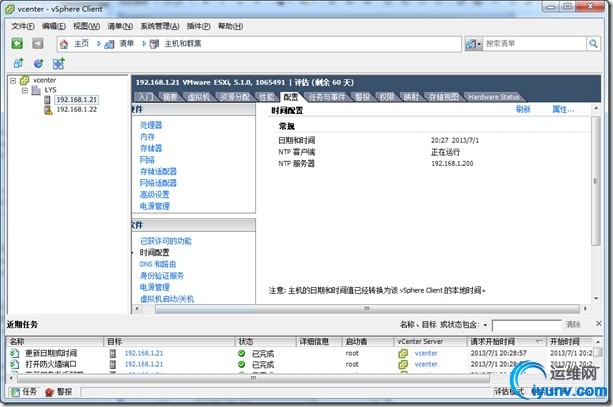This screenshot has width=613, height=407.
Task: Click green completed status icon in second task row
Action: [242, 364]
